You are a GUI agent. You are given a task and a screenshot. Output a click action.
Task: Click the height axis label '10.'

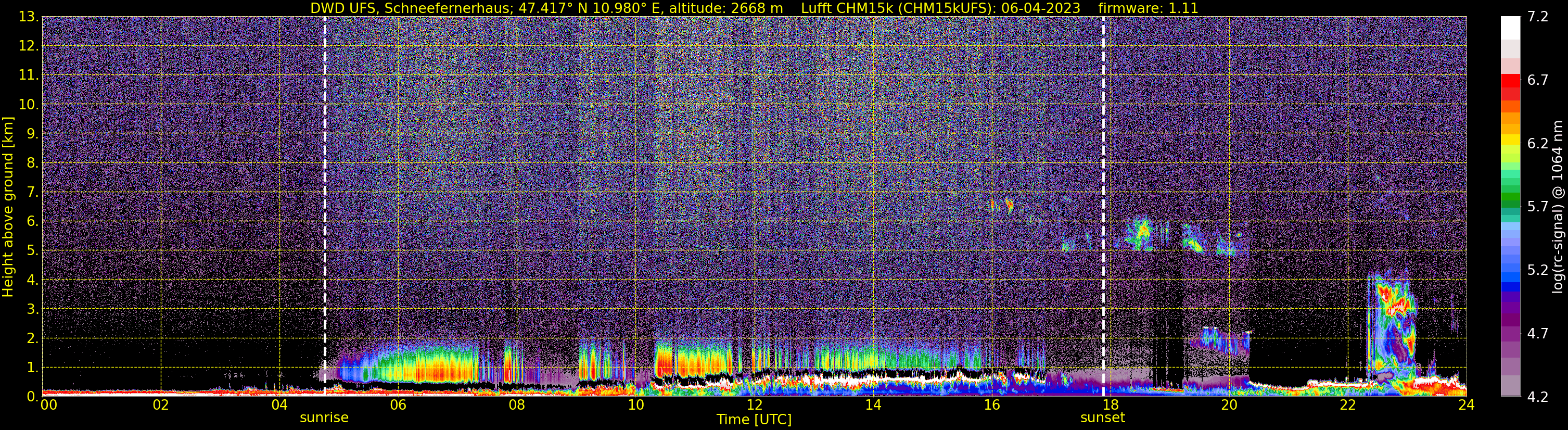[29, 105]
